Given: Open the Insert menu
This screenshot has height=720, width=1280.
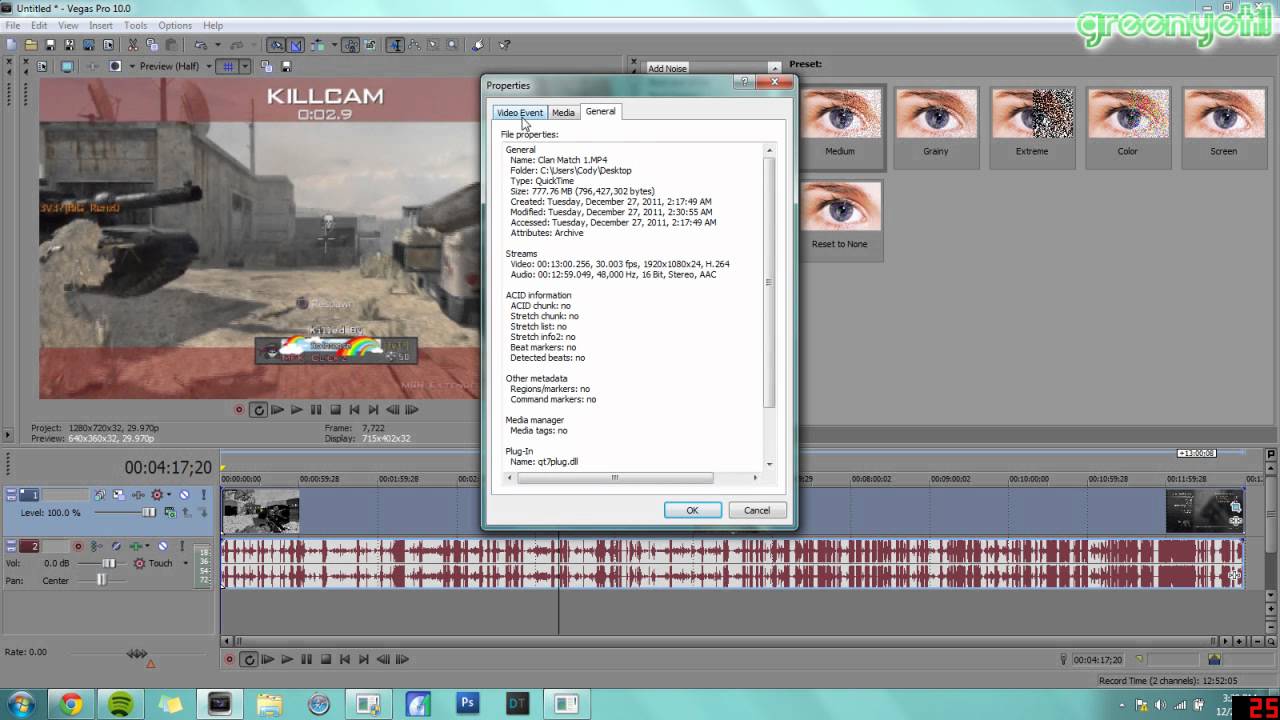Looking at the screenshot, I should pyautogui.click(x=101, y=25).
